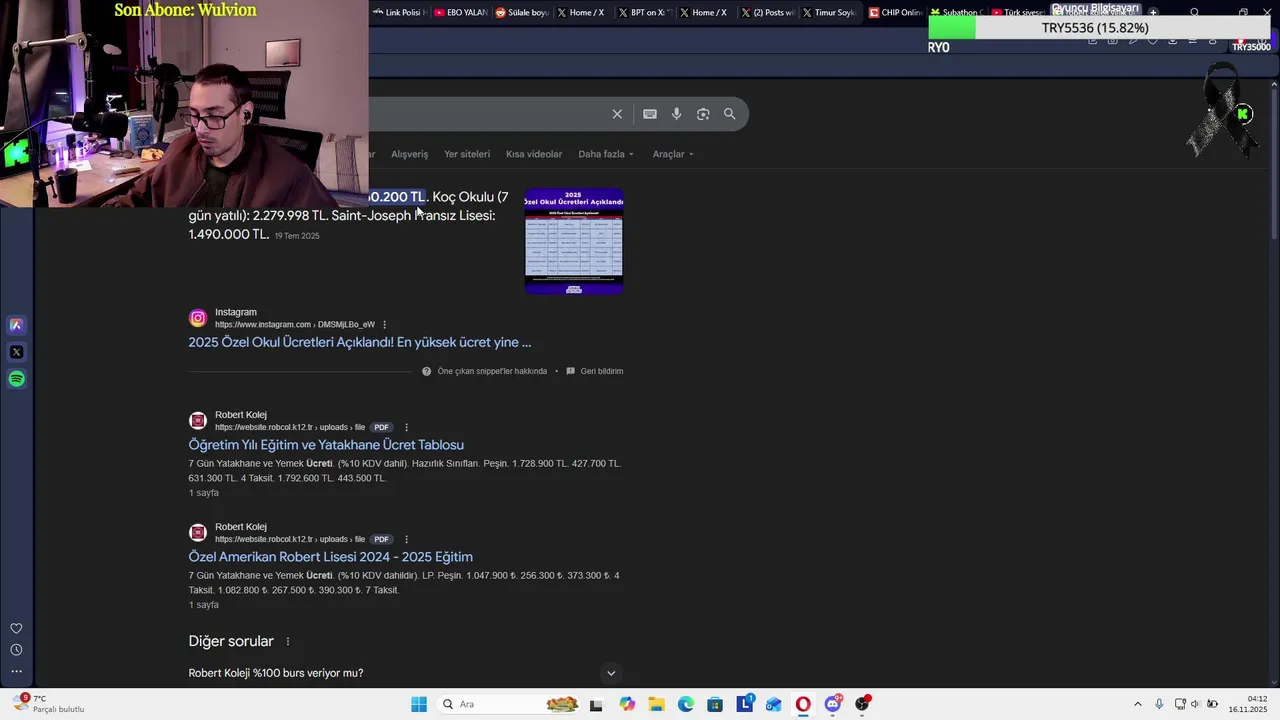Switch to Opera on the taskbar

coord(803,704)
